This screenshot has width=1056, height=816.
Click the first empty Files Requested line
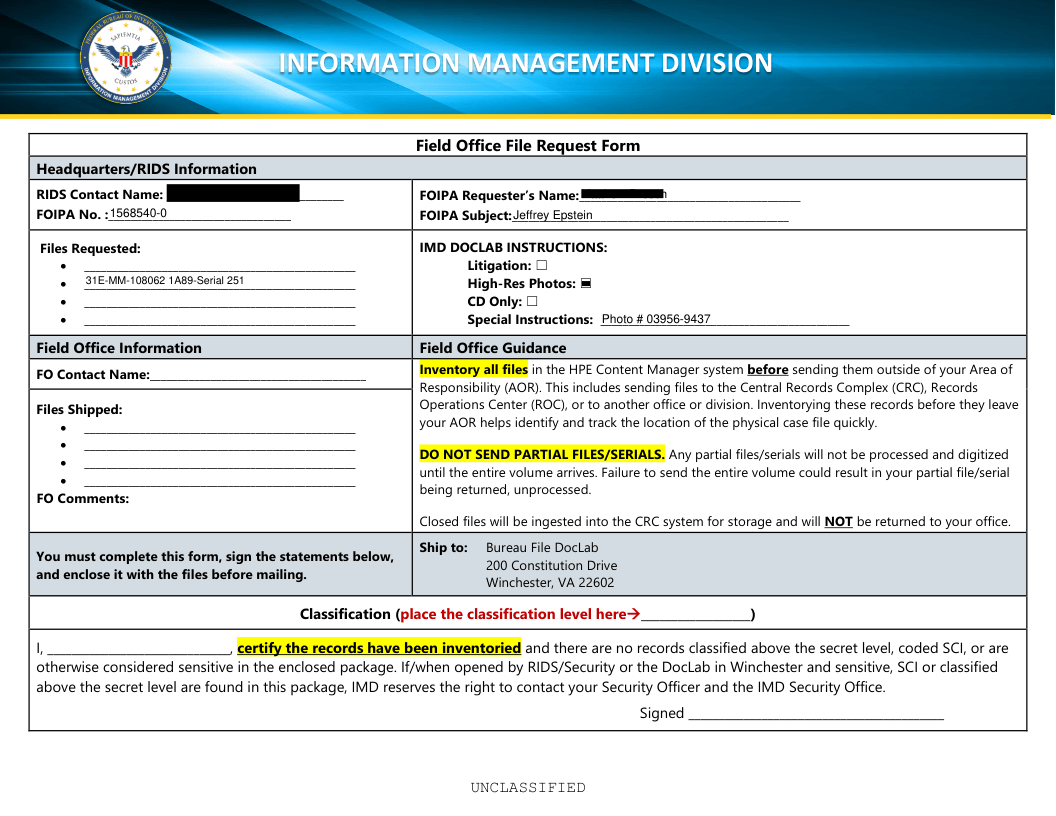[x=220, y=265]
